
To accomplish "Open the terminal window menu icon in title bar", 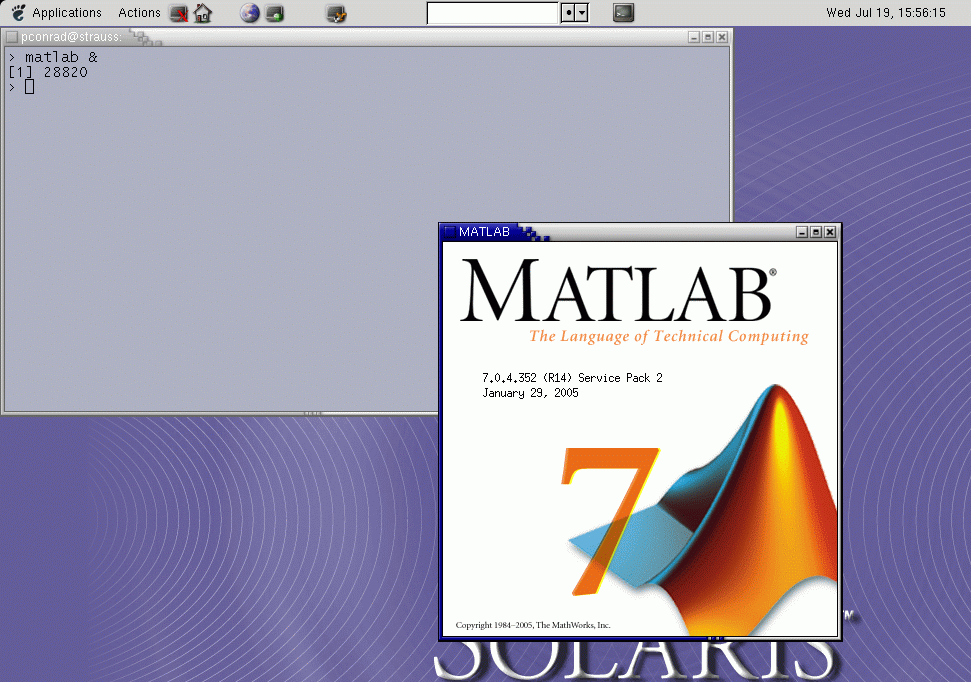I will click(x=12, y=37).
